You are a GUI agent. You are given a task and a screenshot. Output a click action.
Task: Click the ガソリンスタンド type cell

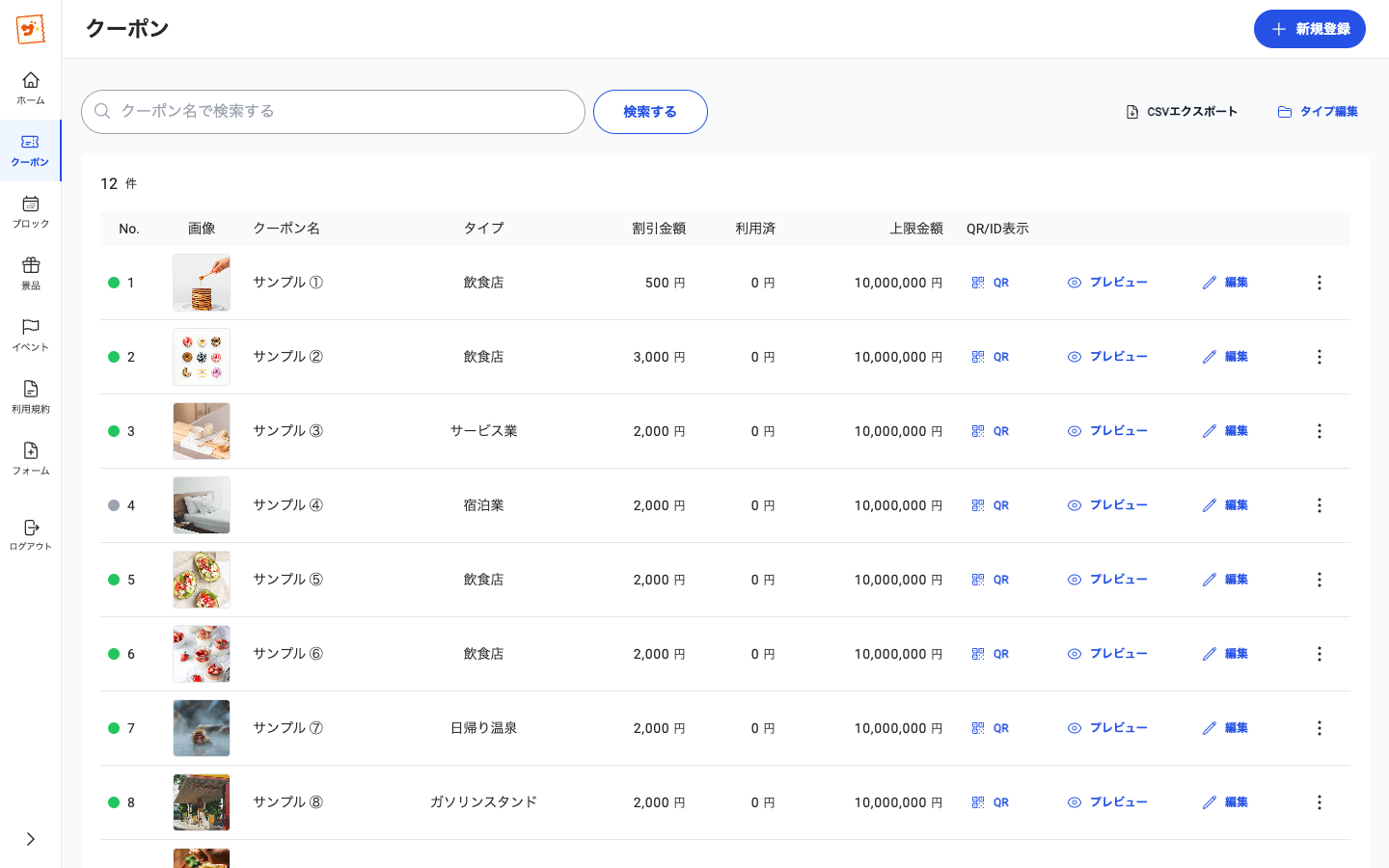pyautogui.click(x=483, y=802)
